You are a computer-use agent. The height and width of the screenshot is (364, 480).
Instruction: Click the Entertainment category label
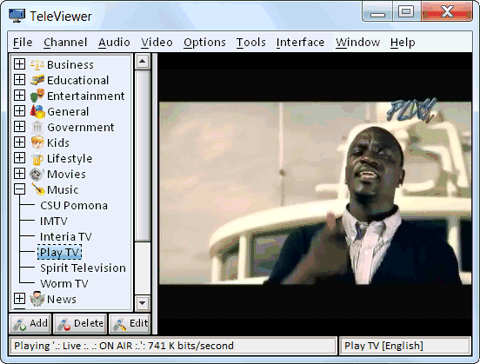86,96
